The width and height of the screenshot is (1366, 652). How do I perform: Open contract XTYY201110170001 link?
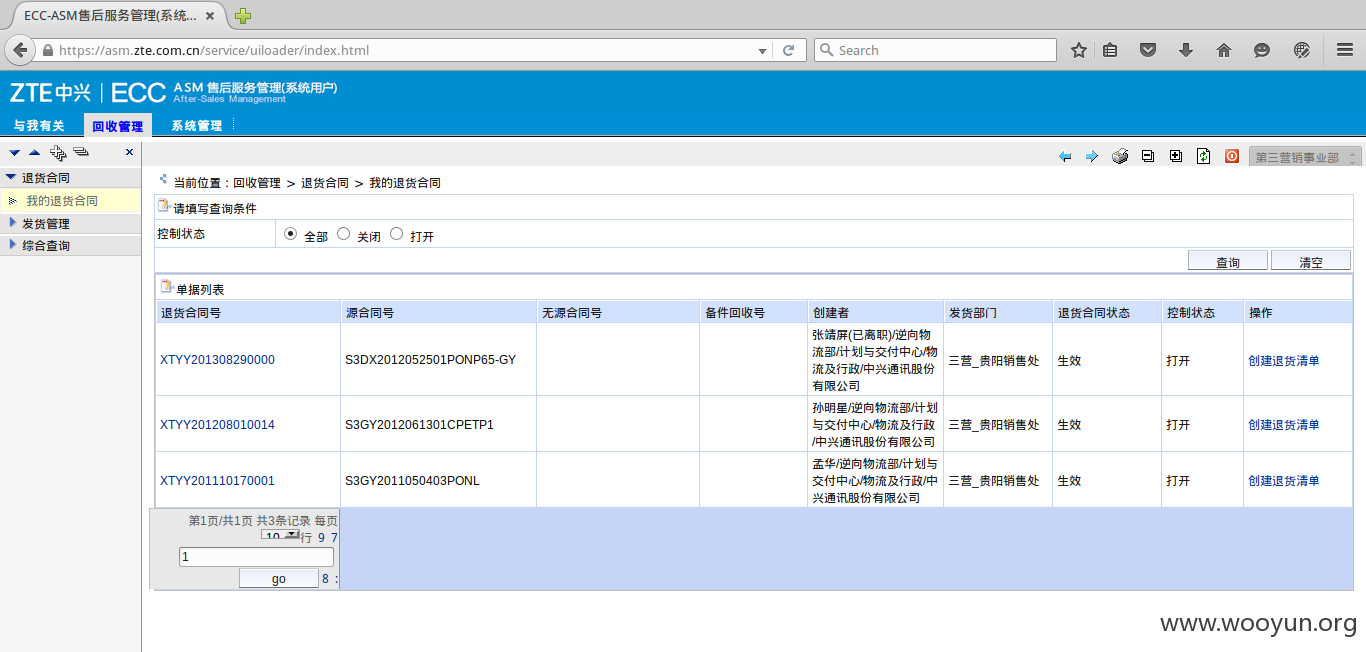[x=217, y=480]
